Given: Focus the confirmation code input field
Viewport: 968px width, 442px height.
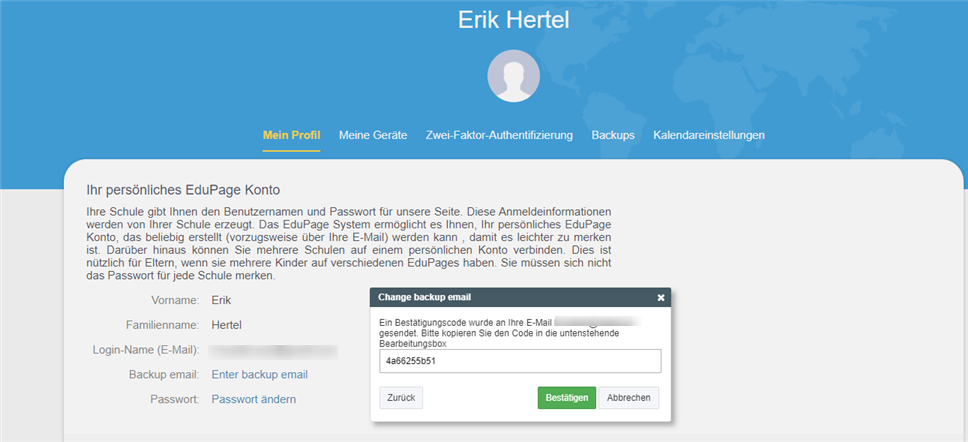Looking at the screenshot, I should click(520, 361).
